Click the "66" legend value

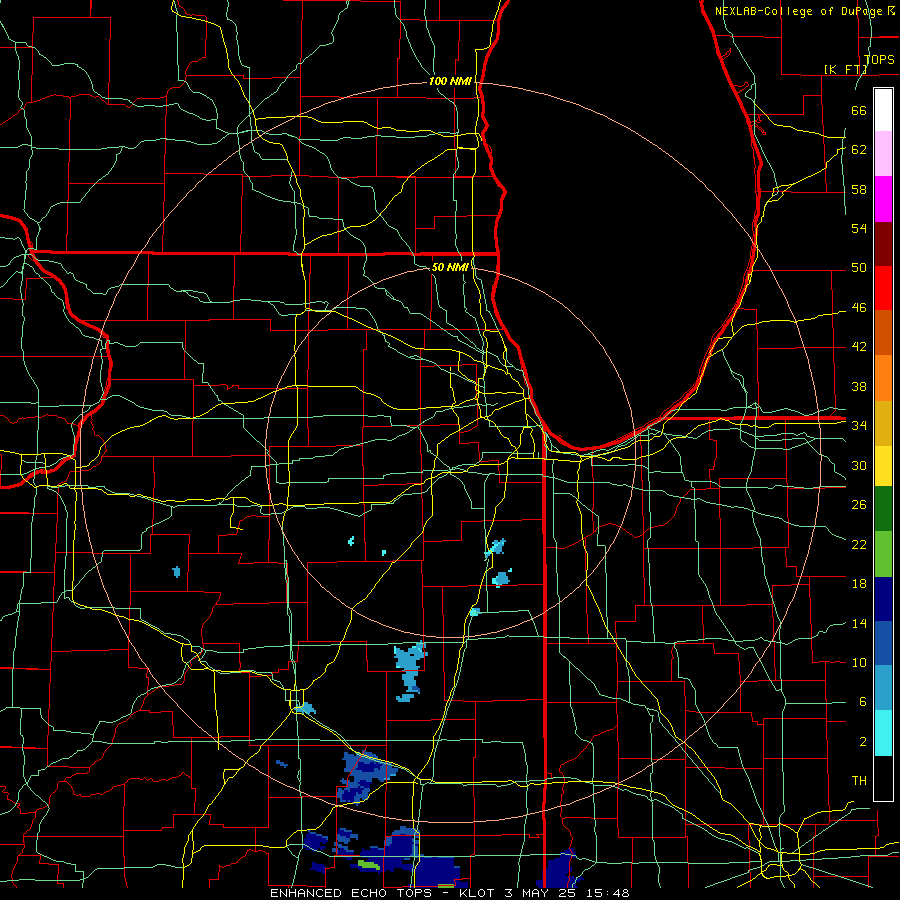(859, 111)
